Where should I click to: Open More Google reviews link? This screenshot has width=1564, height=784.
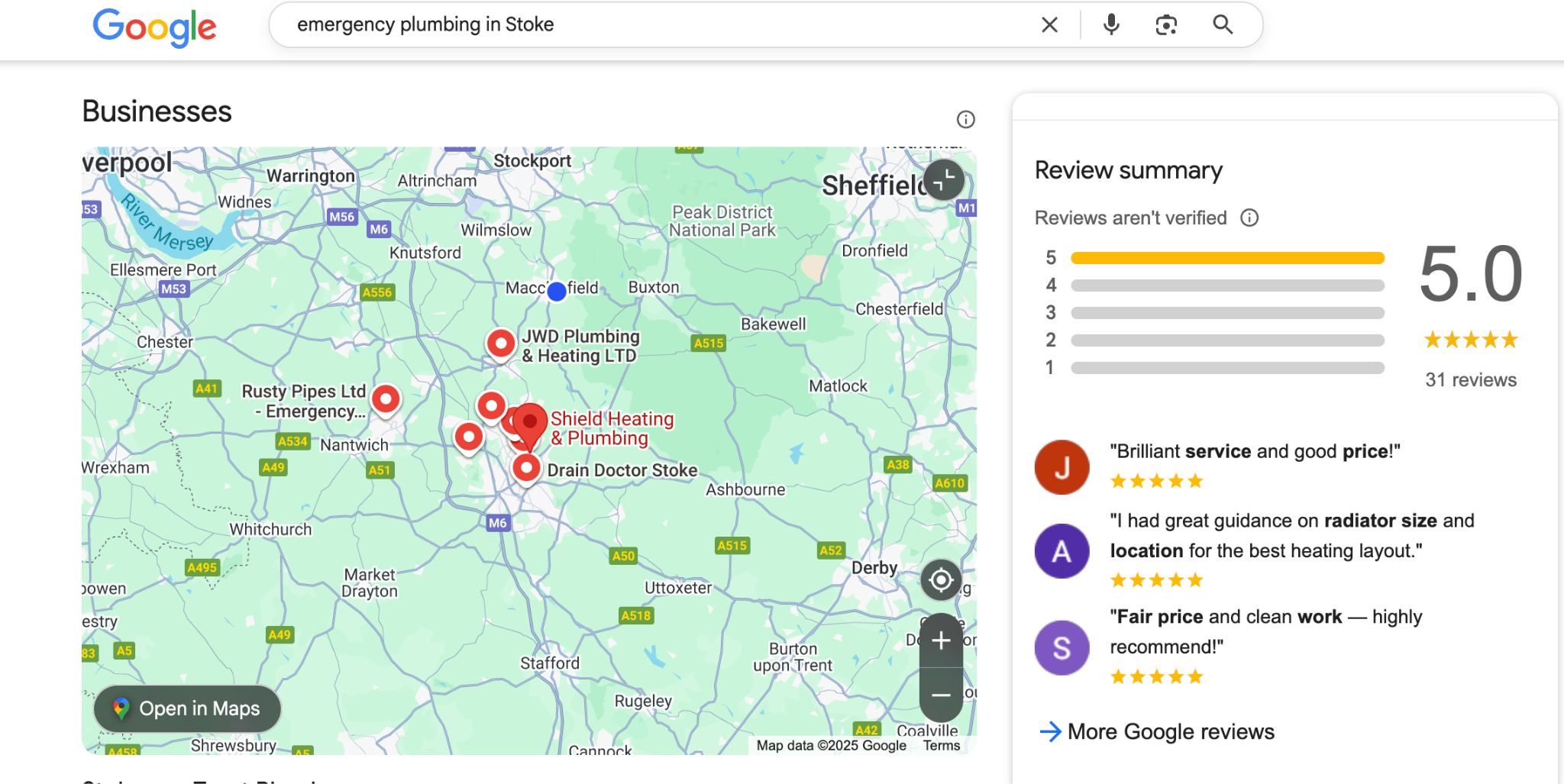1157,732
